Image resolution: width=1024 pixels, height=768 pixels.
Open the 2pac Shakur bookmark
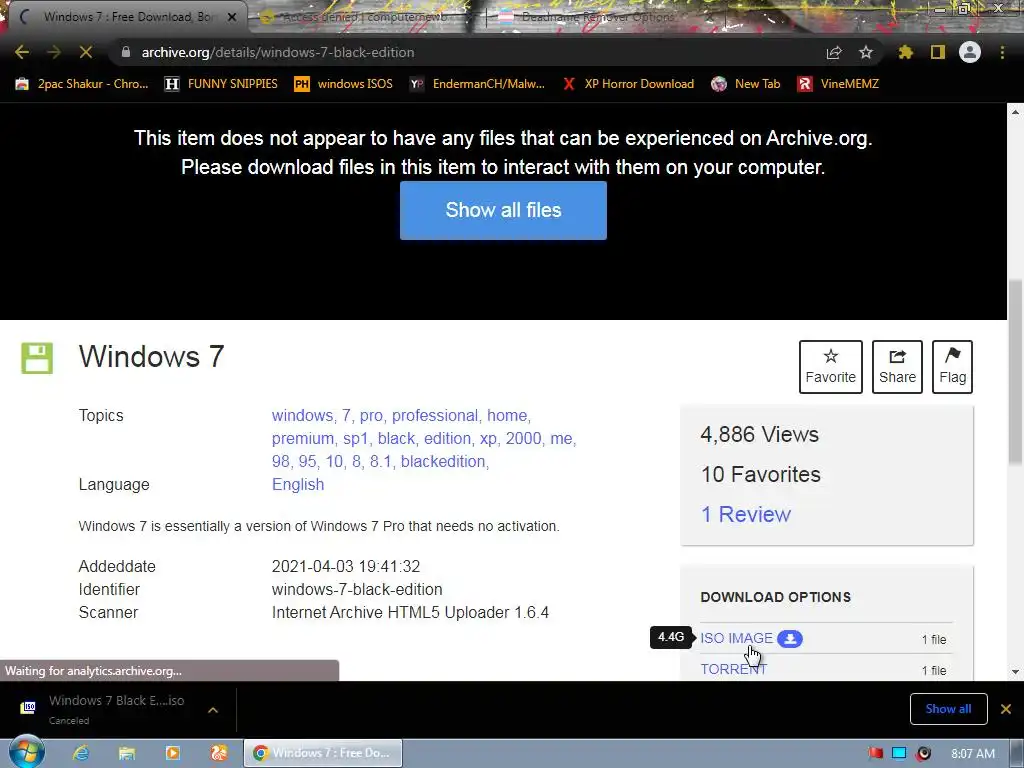click(82, 84)
